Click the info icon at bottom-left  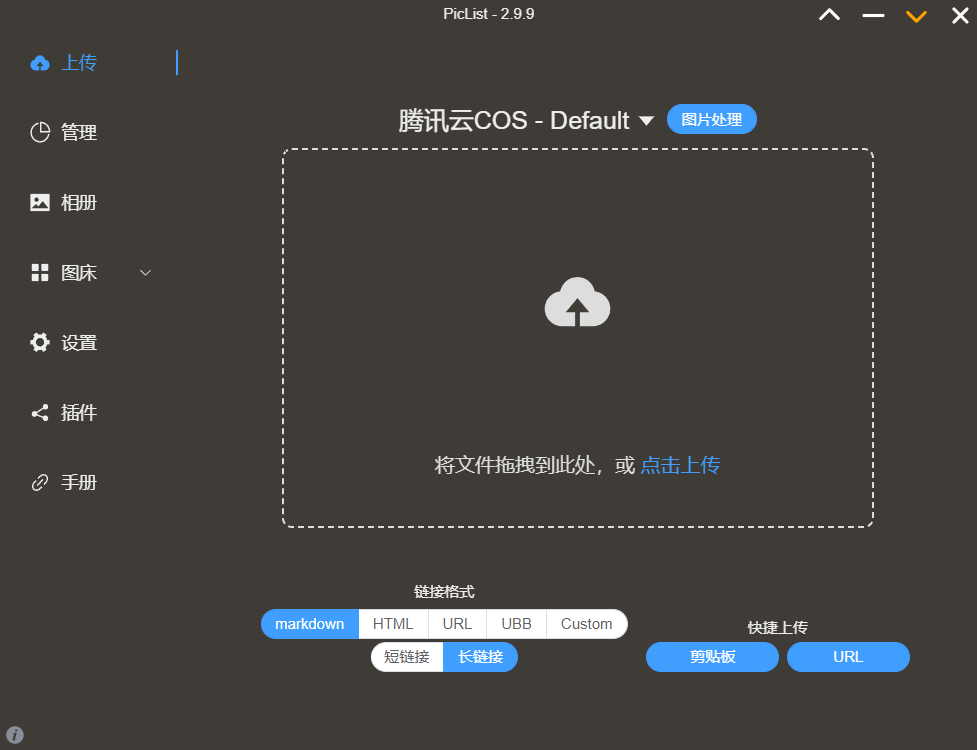coord(15,735)
